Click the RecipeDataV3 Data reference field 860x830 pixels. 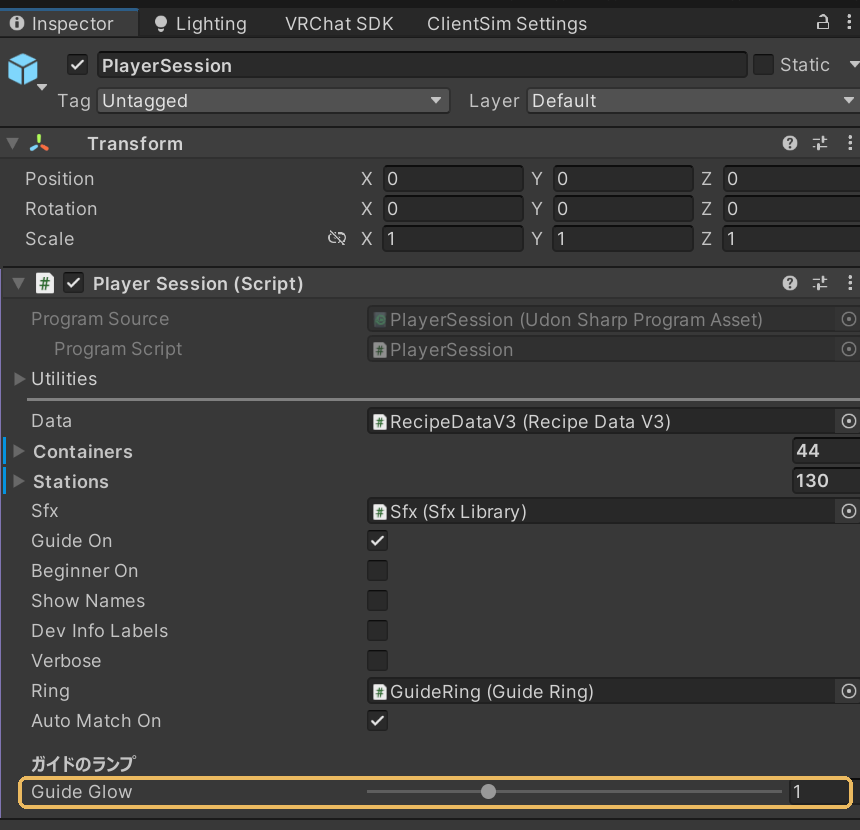(601, 421)
